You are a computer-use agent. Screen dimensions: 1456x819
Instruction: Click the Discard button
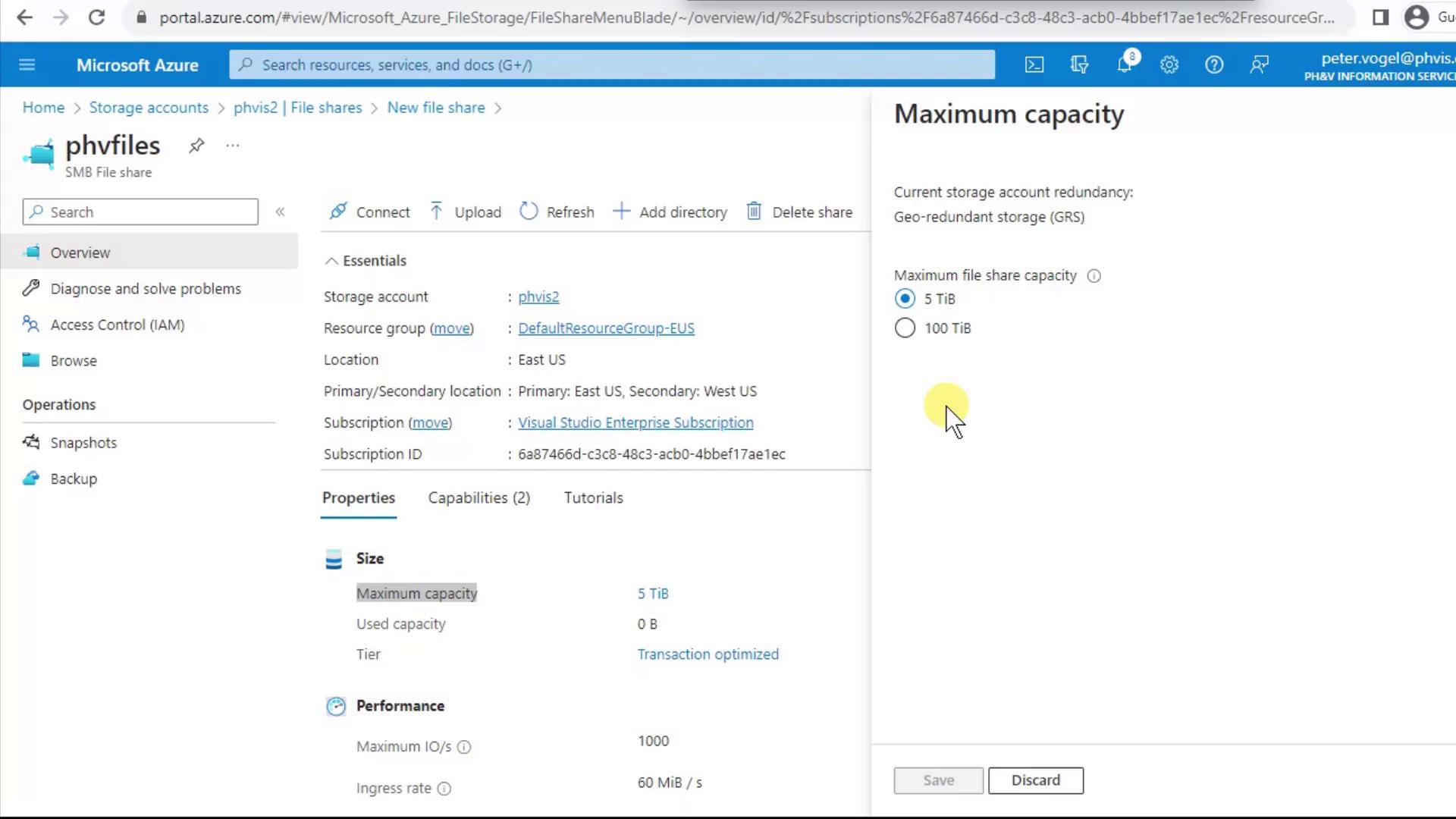(x=1035, y=780)
